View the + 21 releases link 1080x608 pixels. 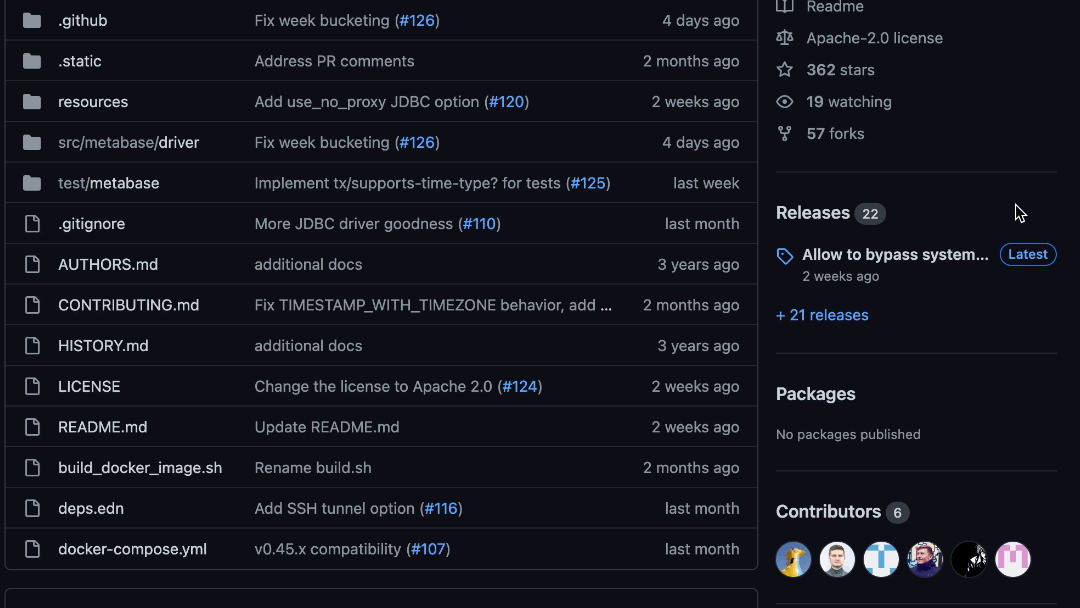[822, 315]
